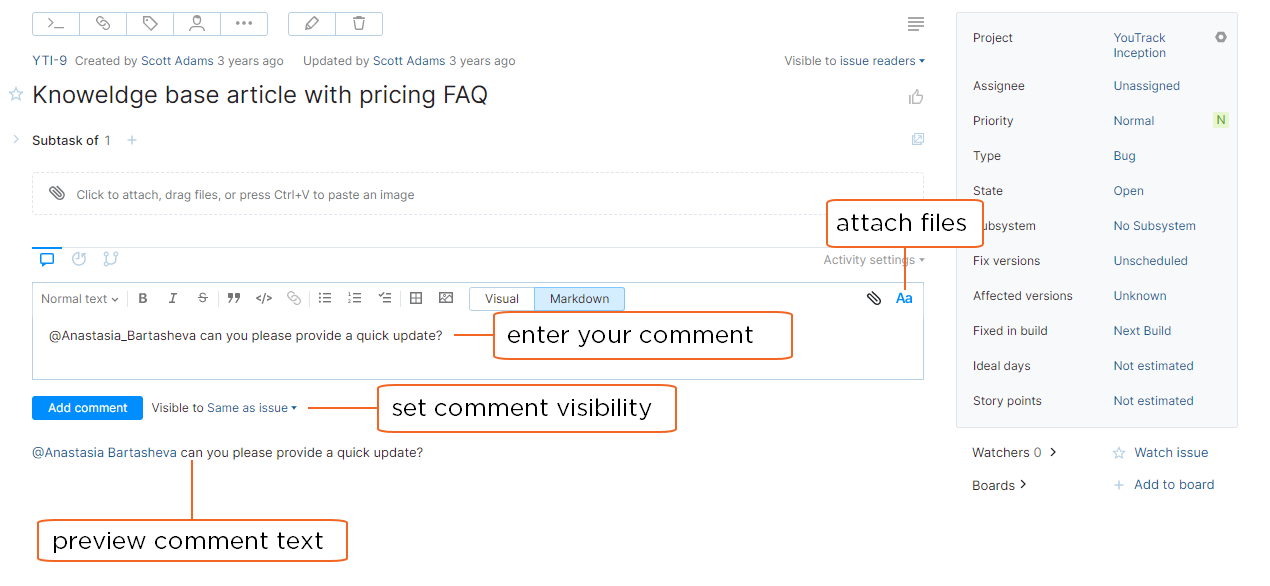Viewport: 1270px width, 586px height.
Task: Switch editor to Visual mode
Action: (502, 299)
